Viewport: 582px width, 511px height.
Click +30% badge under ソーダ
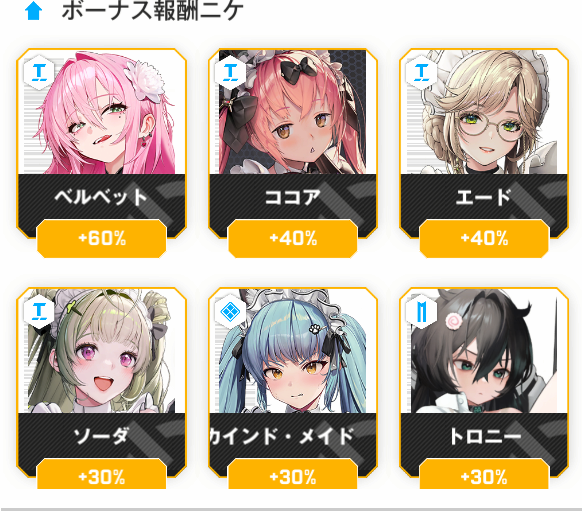102,475
